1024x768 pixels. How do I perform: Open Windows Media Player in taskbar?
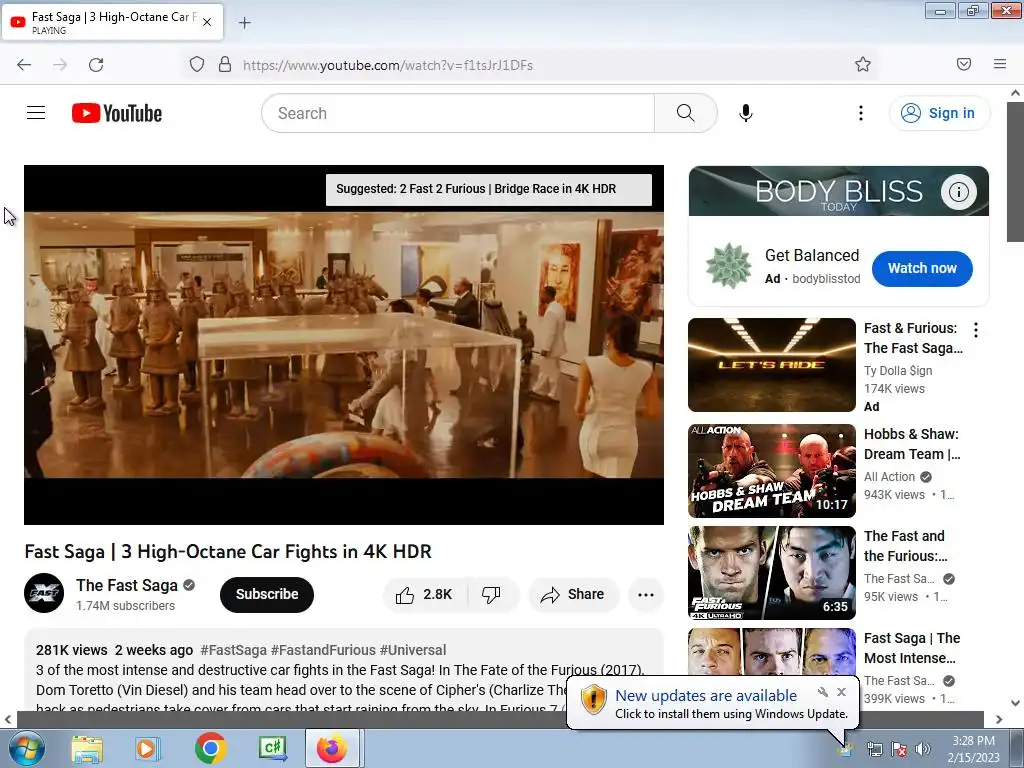click(147, 749)
